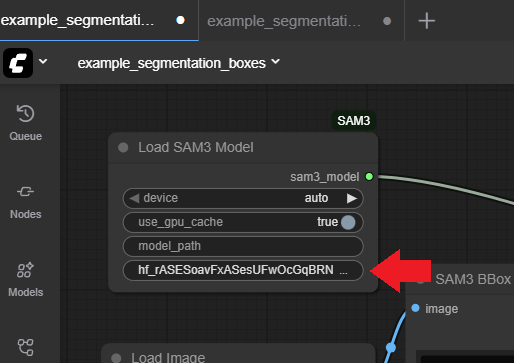Open the example_segmentation_boxes workflow dropdown

click(x=178, y=63)
